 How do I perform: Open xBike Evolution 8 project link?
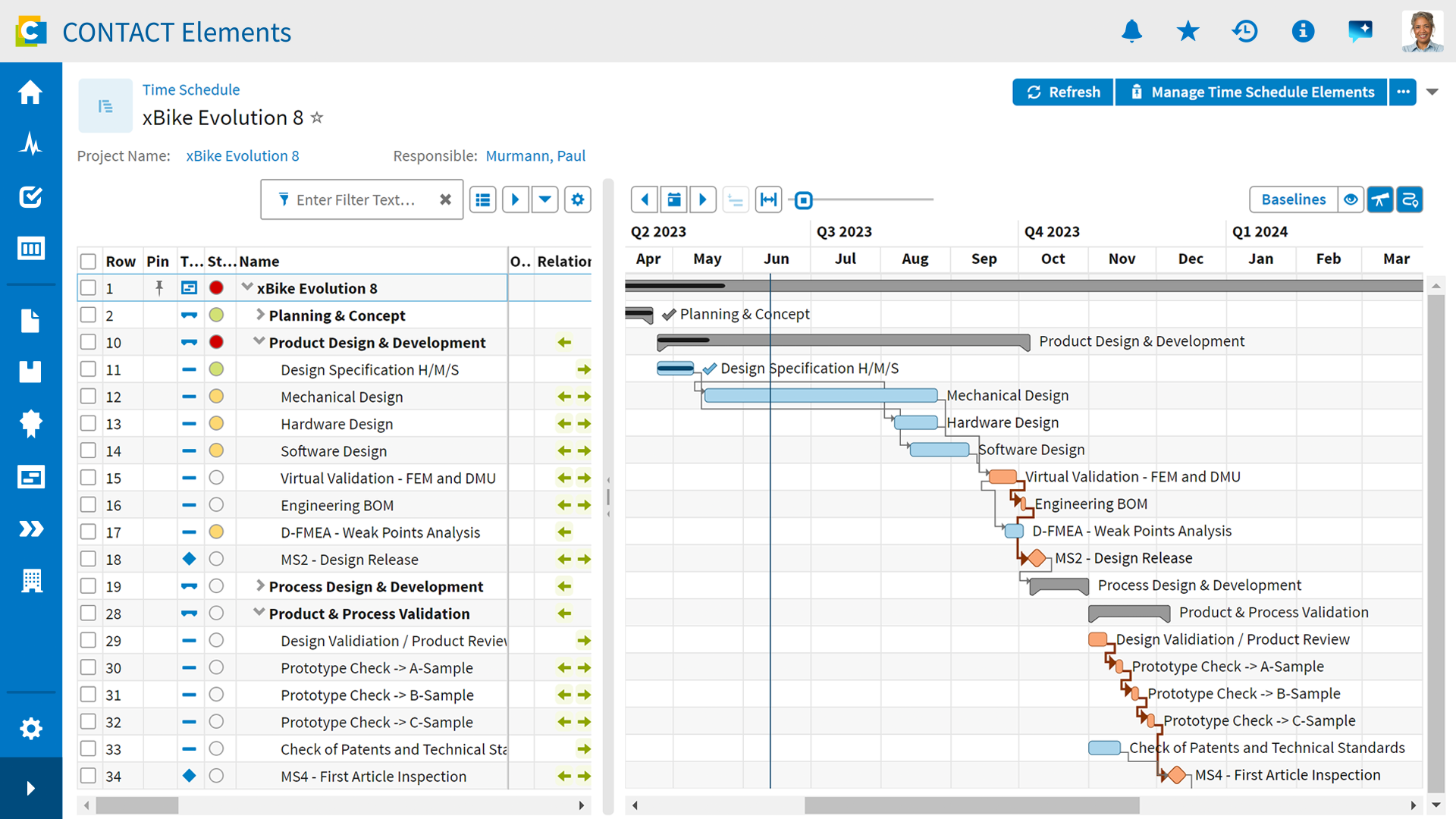243,155
